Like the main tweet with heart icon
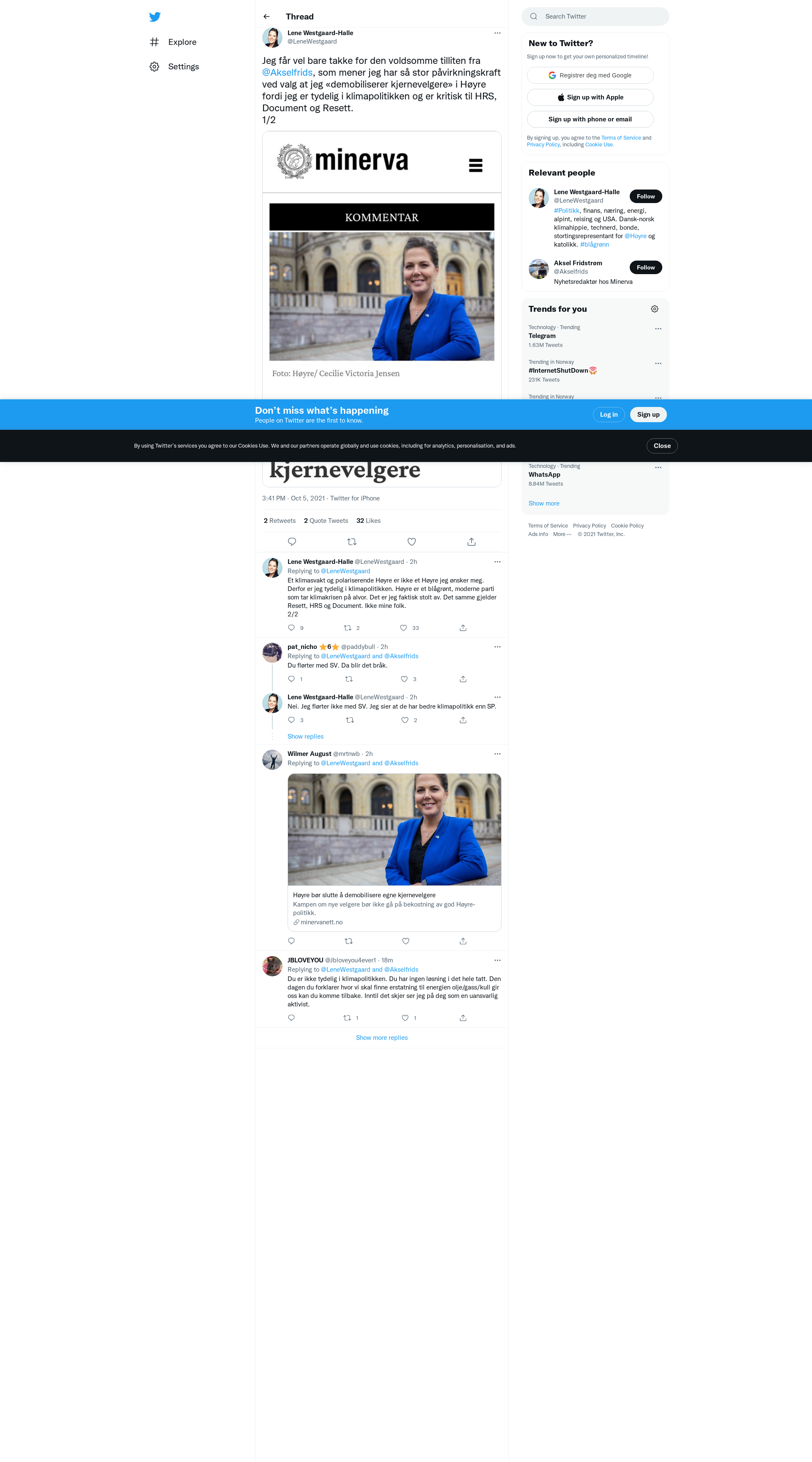Screen dimensions: 812x1462 click(x=411, y=542)
